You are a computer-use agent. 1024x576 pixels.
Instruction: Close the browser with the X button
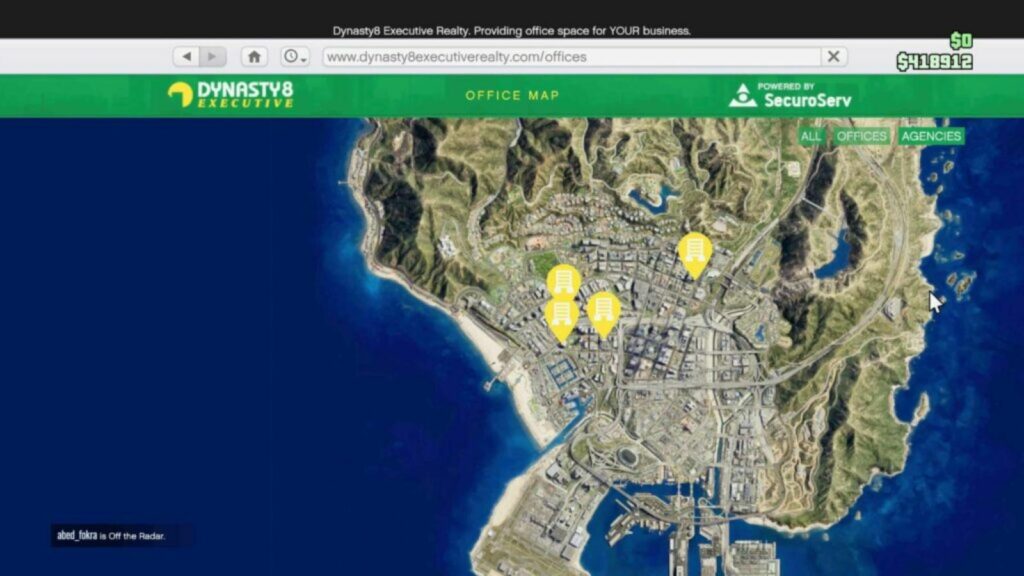pos(833,56)
